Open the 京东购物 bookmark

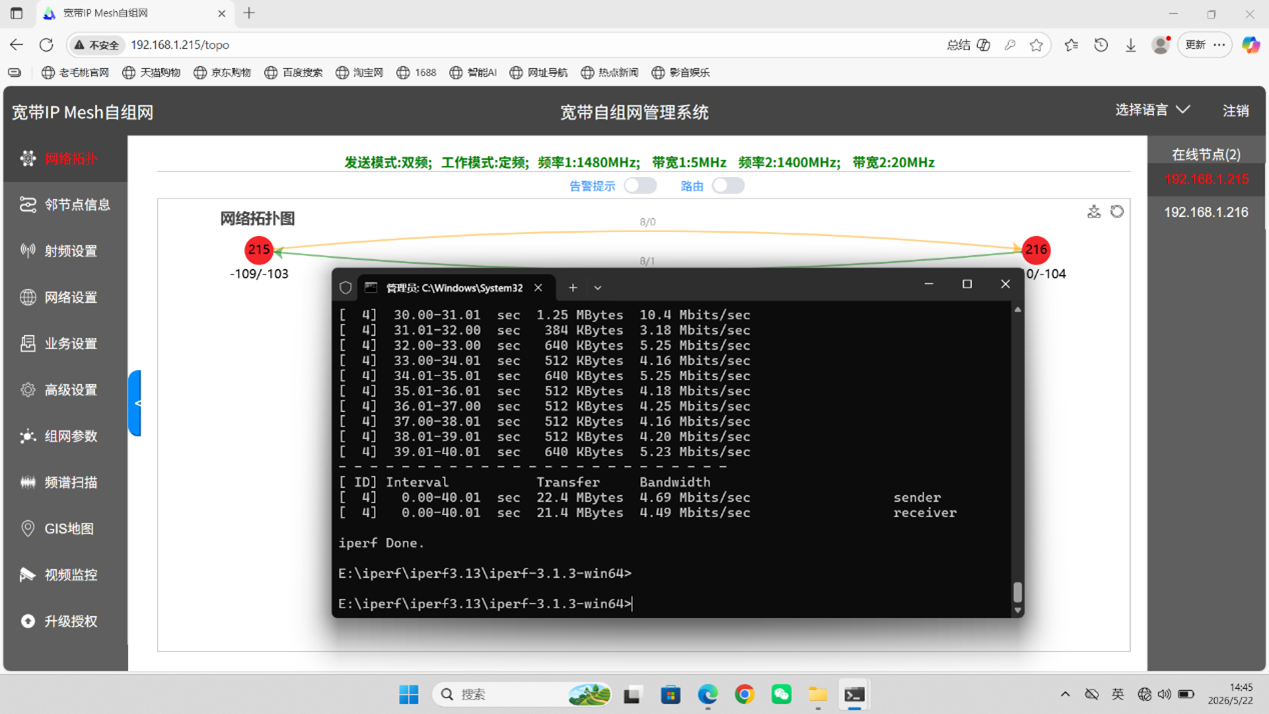222,72
